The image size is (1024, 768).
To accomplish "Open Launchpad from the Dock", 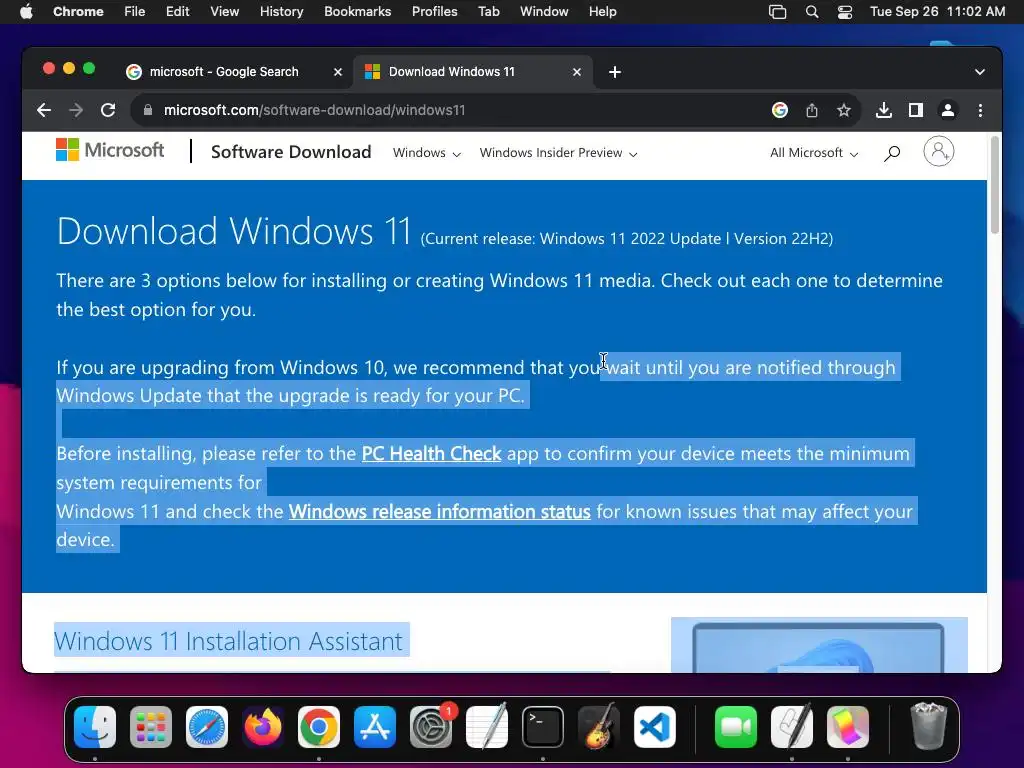I will 151,727.
